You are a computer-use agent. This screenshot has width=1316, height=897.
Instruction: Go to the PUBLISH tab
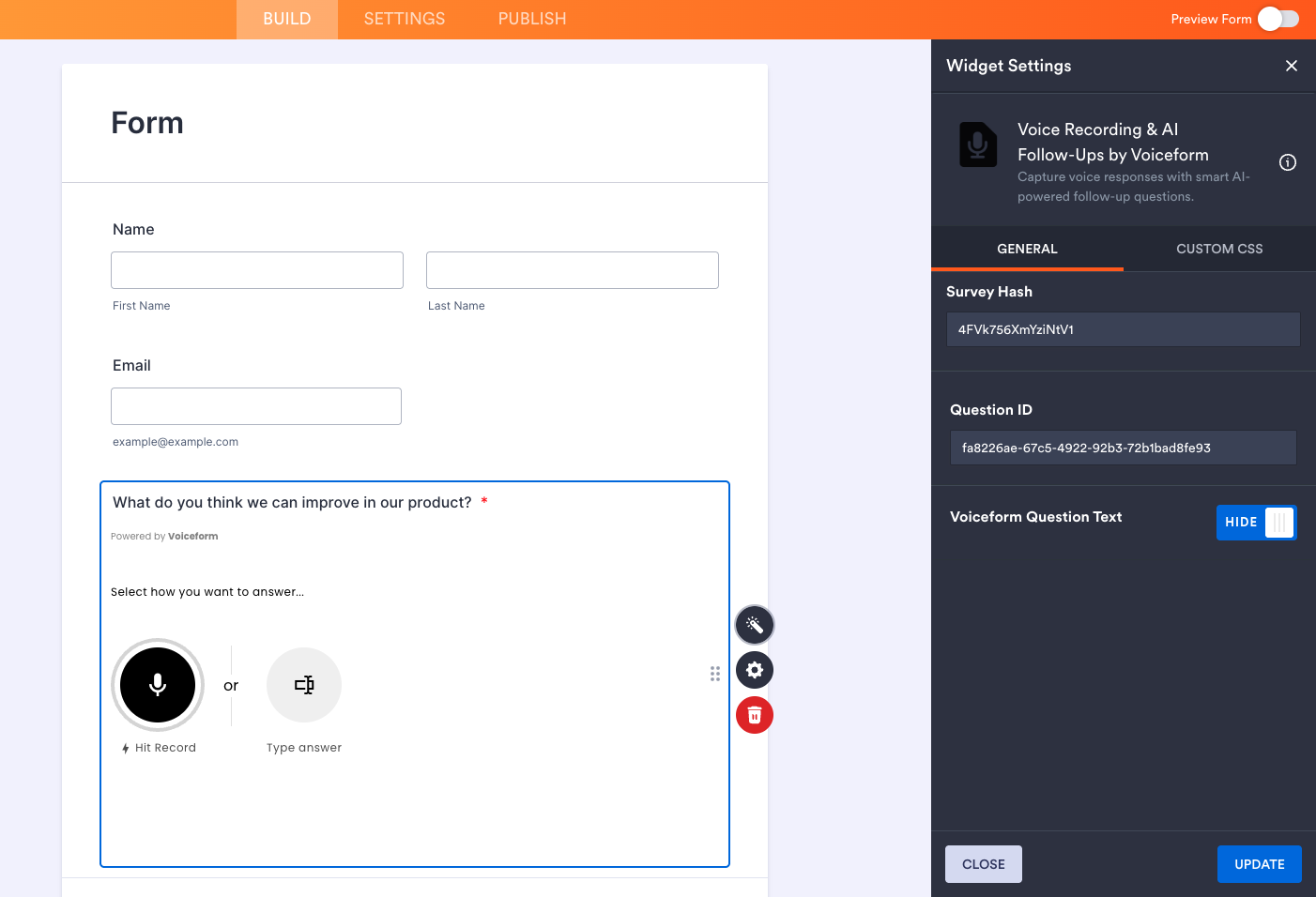[x=532, y=19]
